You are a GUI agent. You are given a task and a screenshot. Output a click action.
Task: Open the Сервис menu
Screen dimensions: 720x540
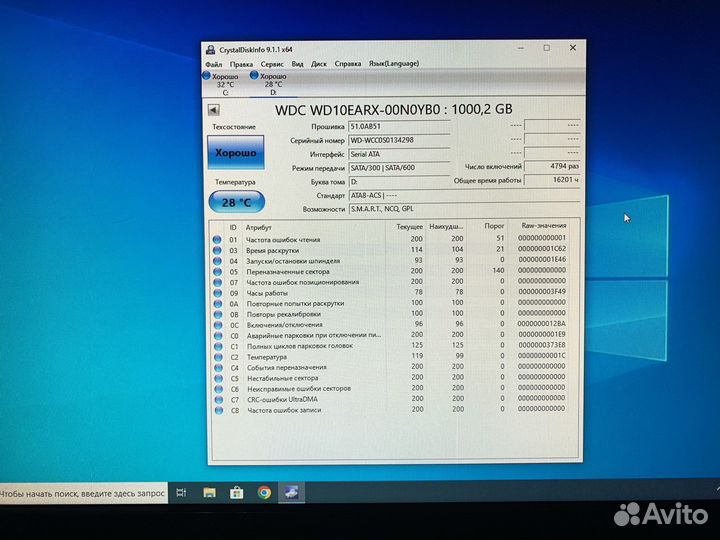click(x=272, y=64)
